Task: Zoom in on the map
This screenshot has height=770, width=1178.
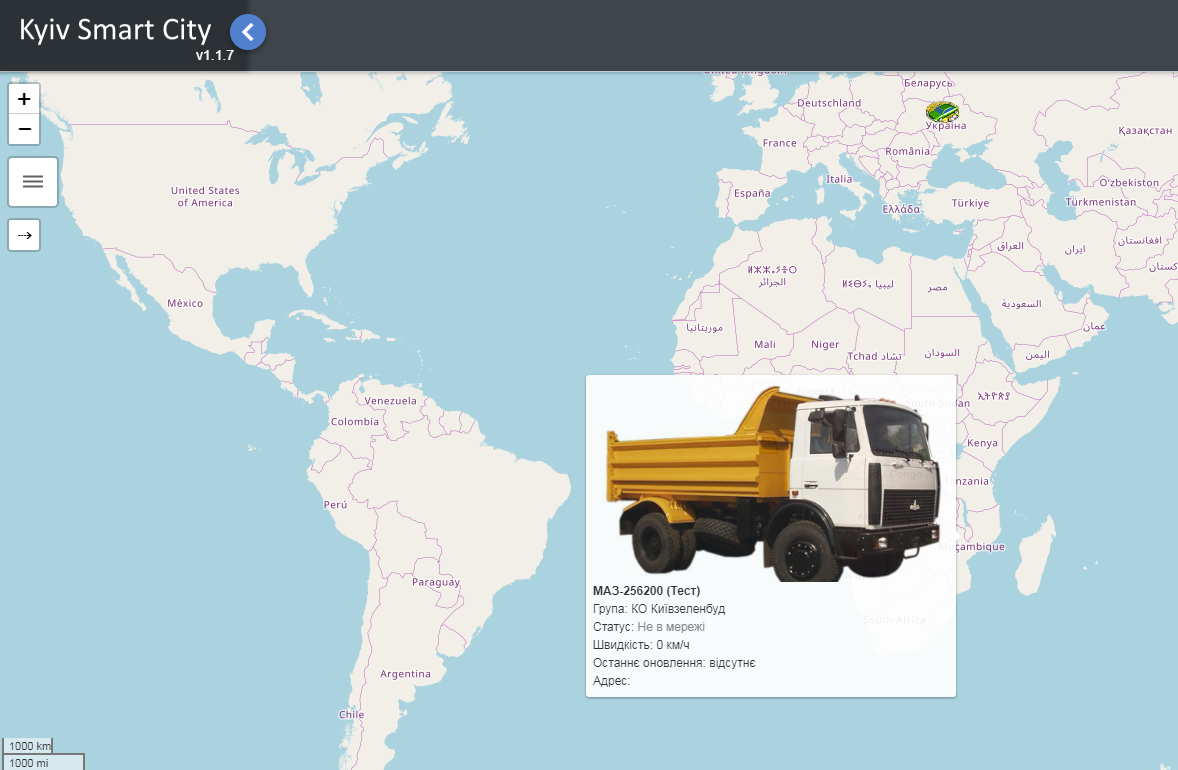Action: [24, 99]
